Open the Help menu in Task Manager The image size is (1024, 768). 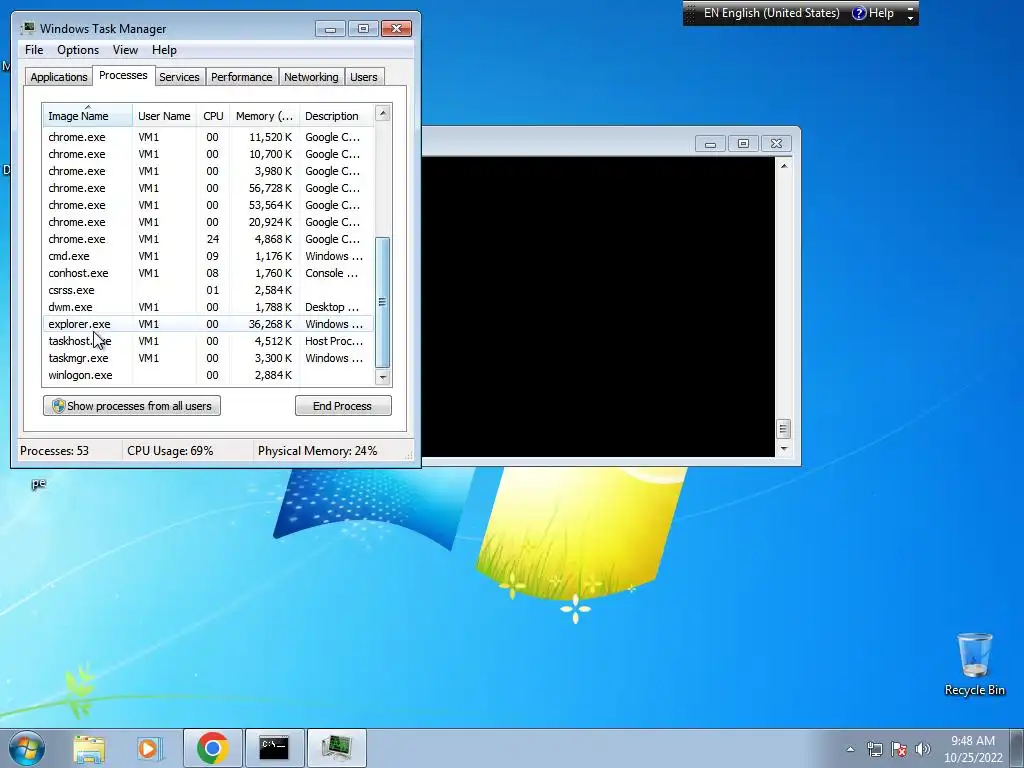164,50
